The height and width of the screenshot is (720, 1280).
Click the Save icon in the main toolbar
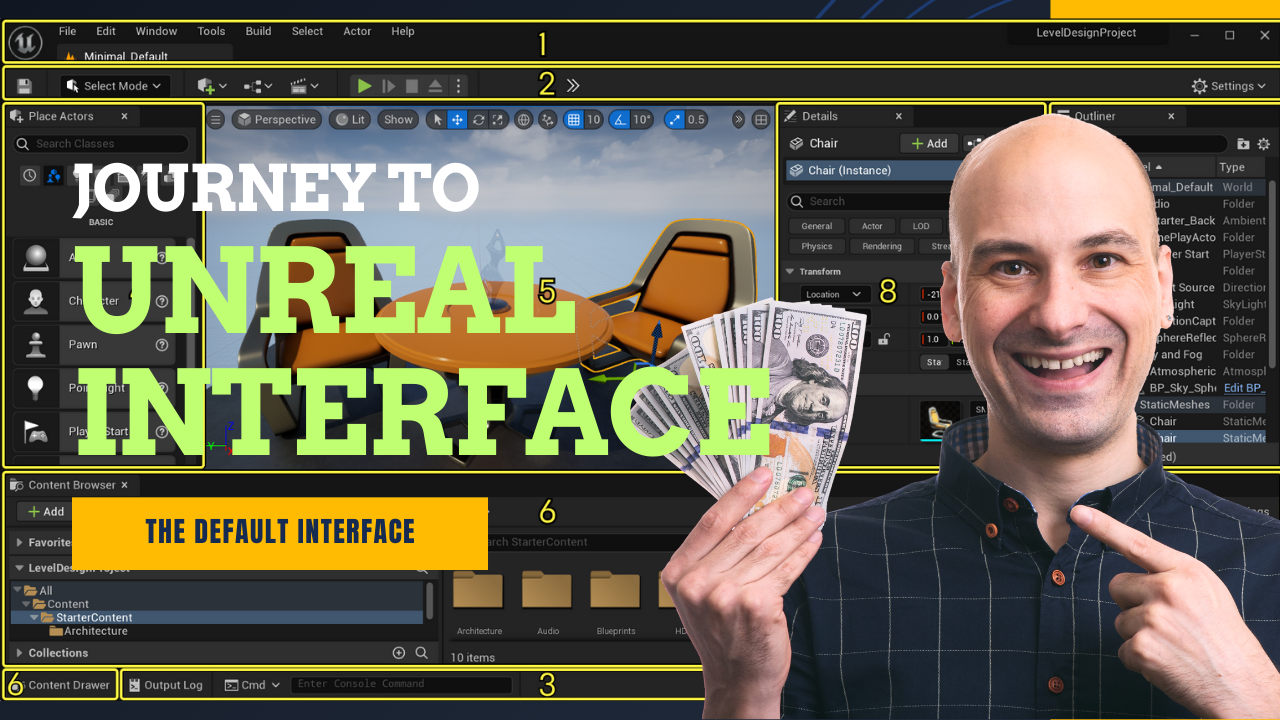24,86
